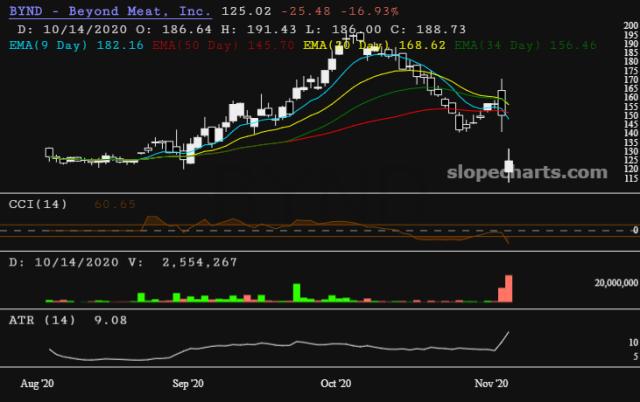The height and width of the screenshot is (402, 640).
Task: Click the Oct '20 date axis label
Action: click(x=336, y=383)
